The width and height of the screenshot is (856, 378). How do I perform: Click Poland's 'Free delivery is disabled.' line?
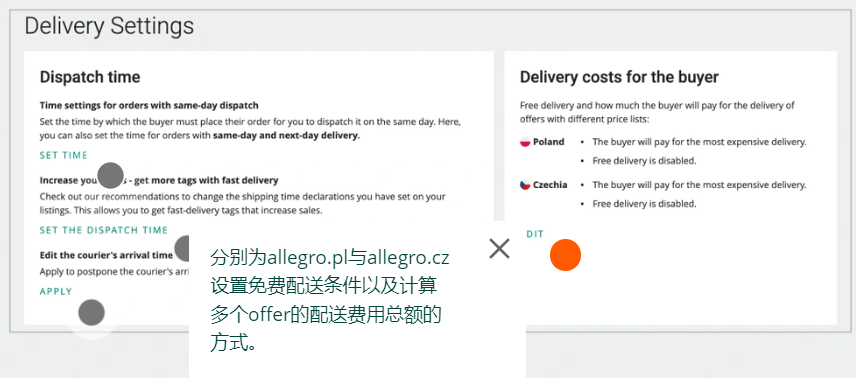(x=645, y=161)
